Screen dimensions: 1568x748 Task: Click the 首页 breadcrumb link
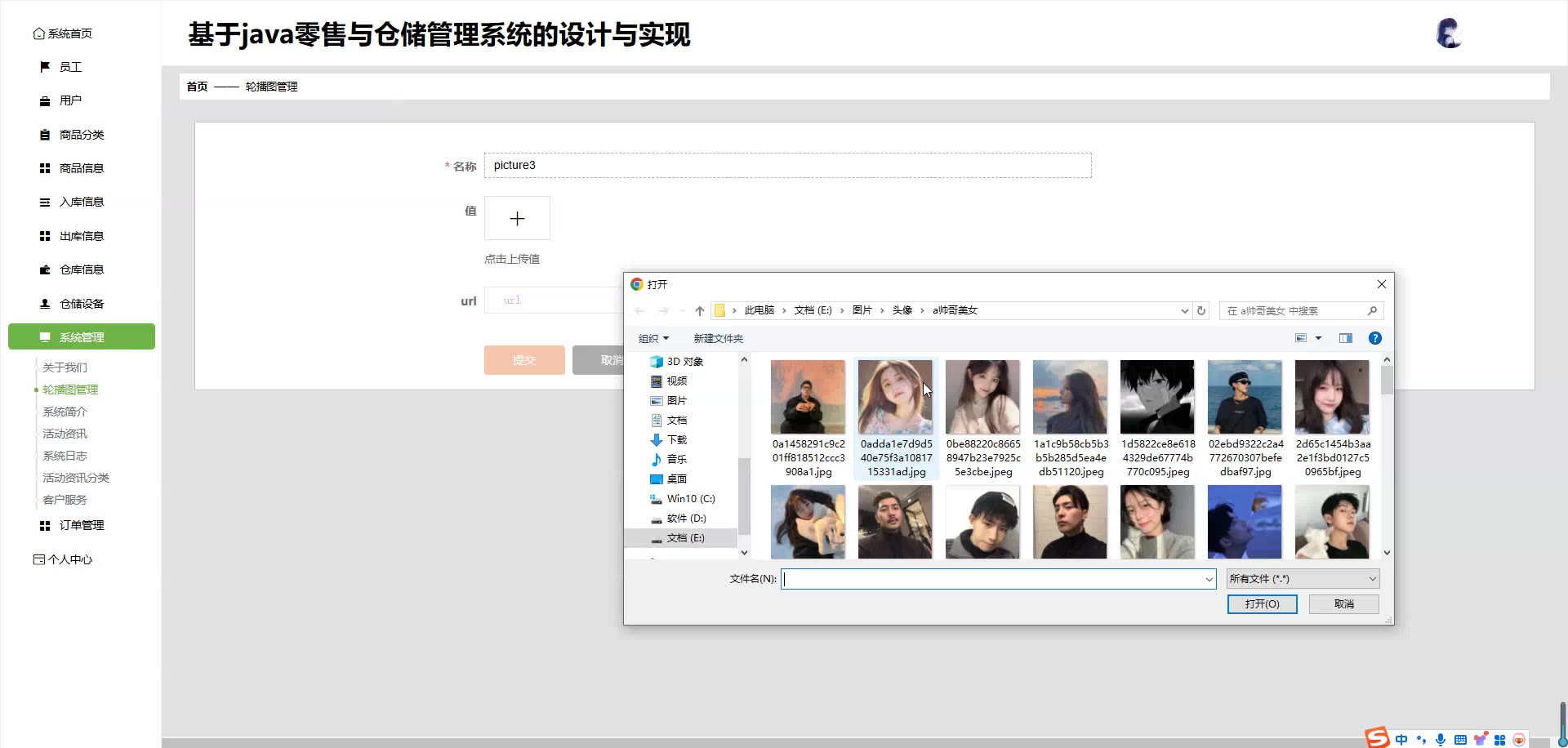197,87
